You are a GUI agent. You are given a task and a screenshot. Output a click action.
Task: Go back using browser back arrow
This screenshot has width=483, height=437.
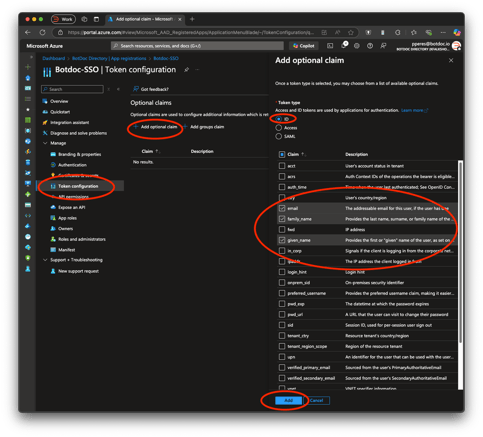click(x=28, y=32)
